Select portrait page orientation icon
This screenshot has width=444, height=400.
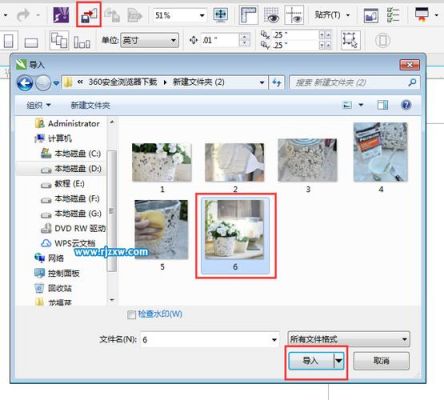click(x=8, y=41)
